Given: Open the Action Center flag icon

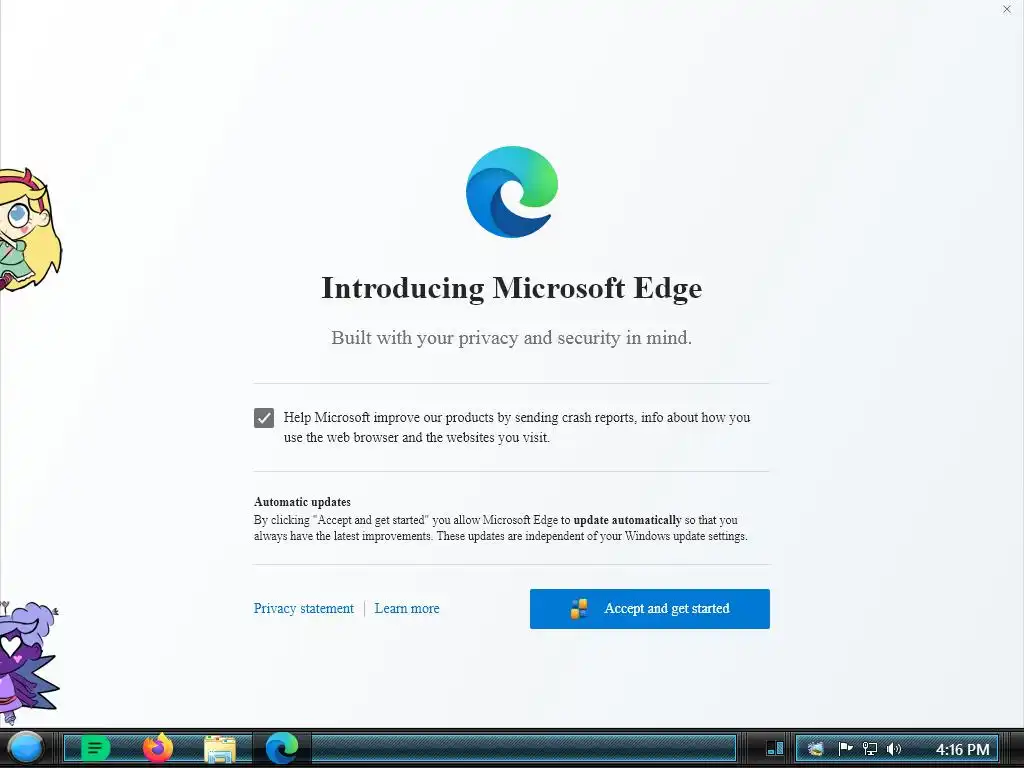Looking at the screenshot, I should coord(845,748).
